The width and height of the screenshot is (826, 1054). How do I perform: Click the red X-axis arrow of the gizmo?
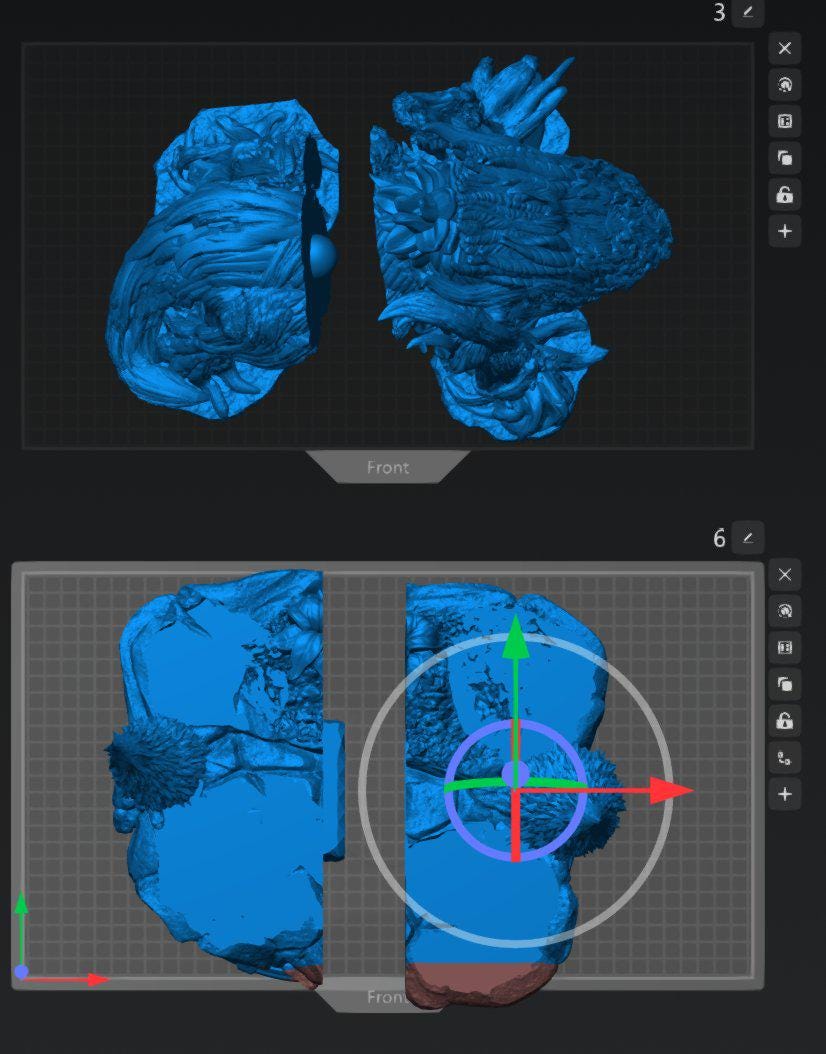pyautogui.click(x=672, y=790)
